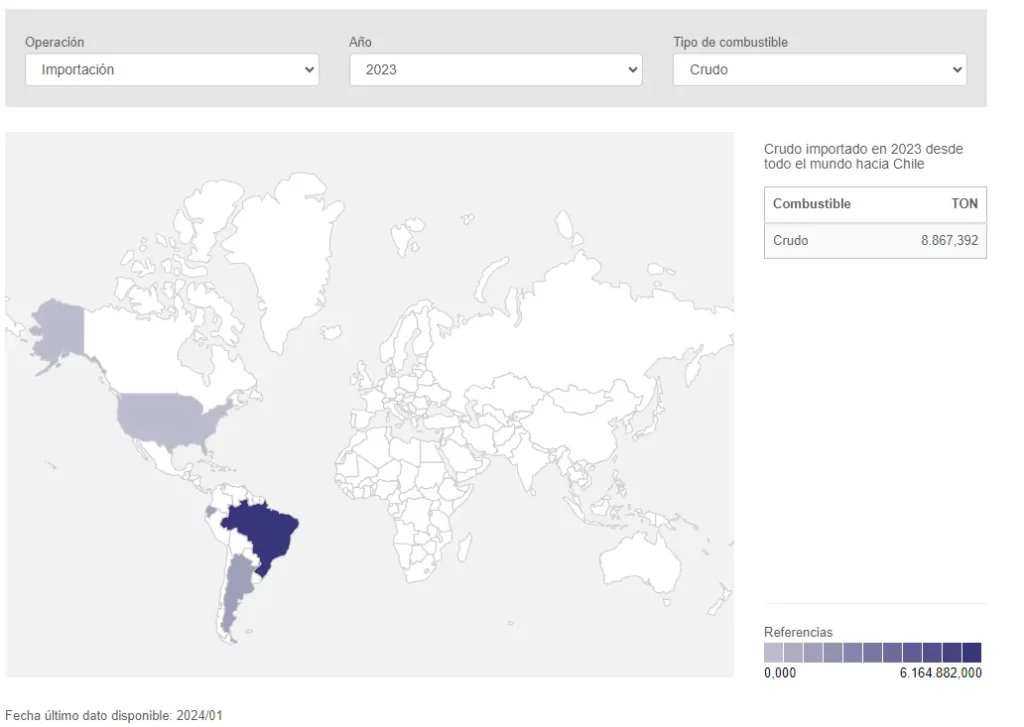Click the lightest swatch in Referencias legend
Image resolution: width=1024 pixels, height=727 pixels.
(774, 653)
